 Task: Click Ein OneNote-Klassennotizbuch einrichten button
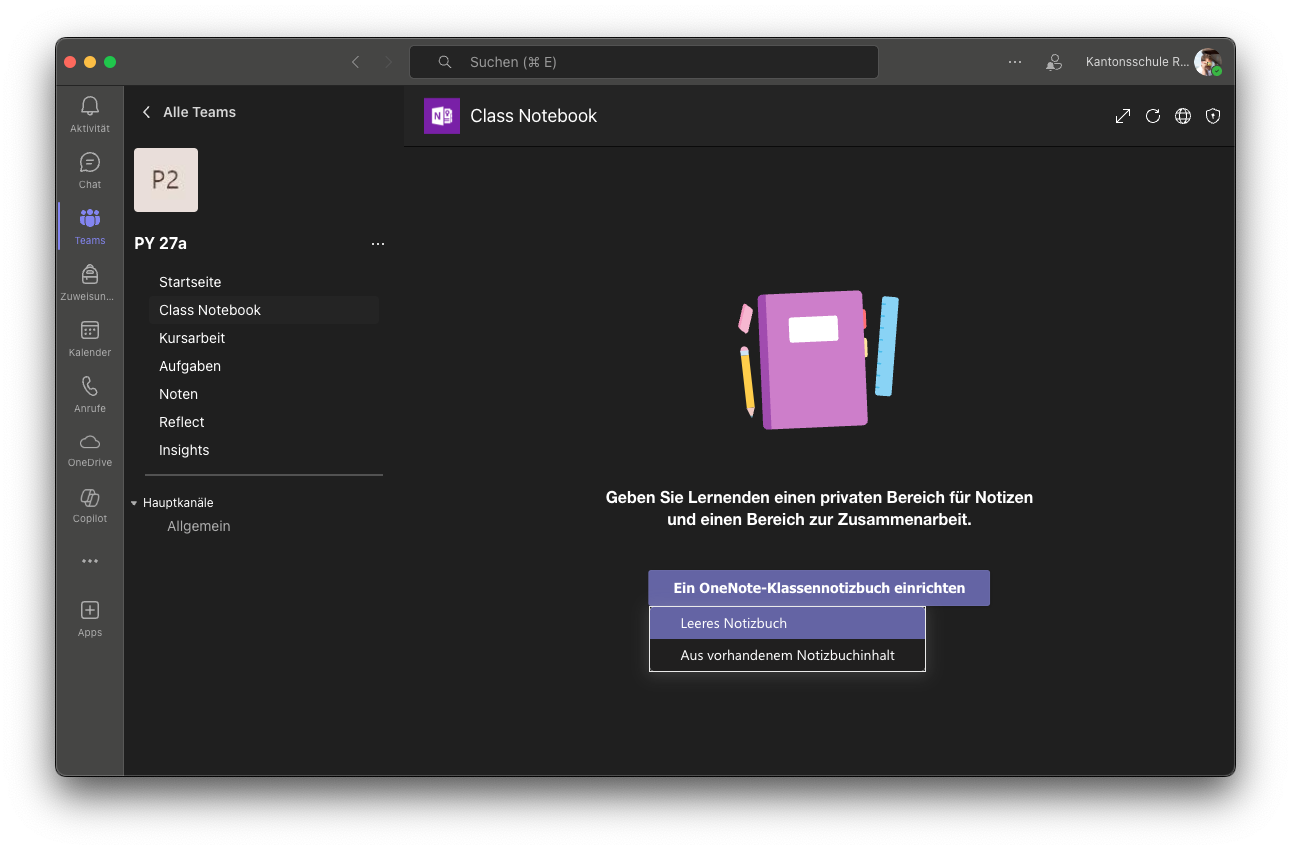819,588
